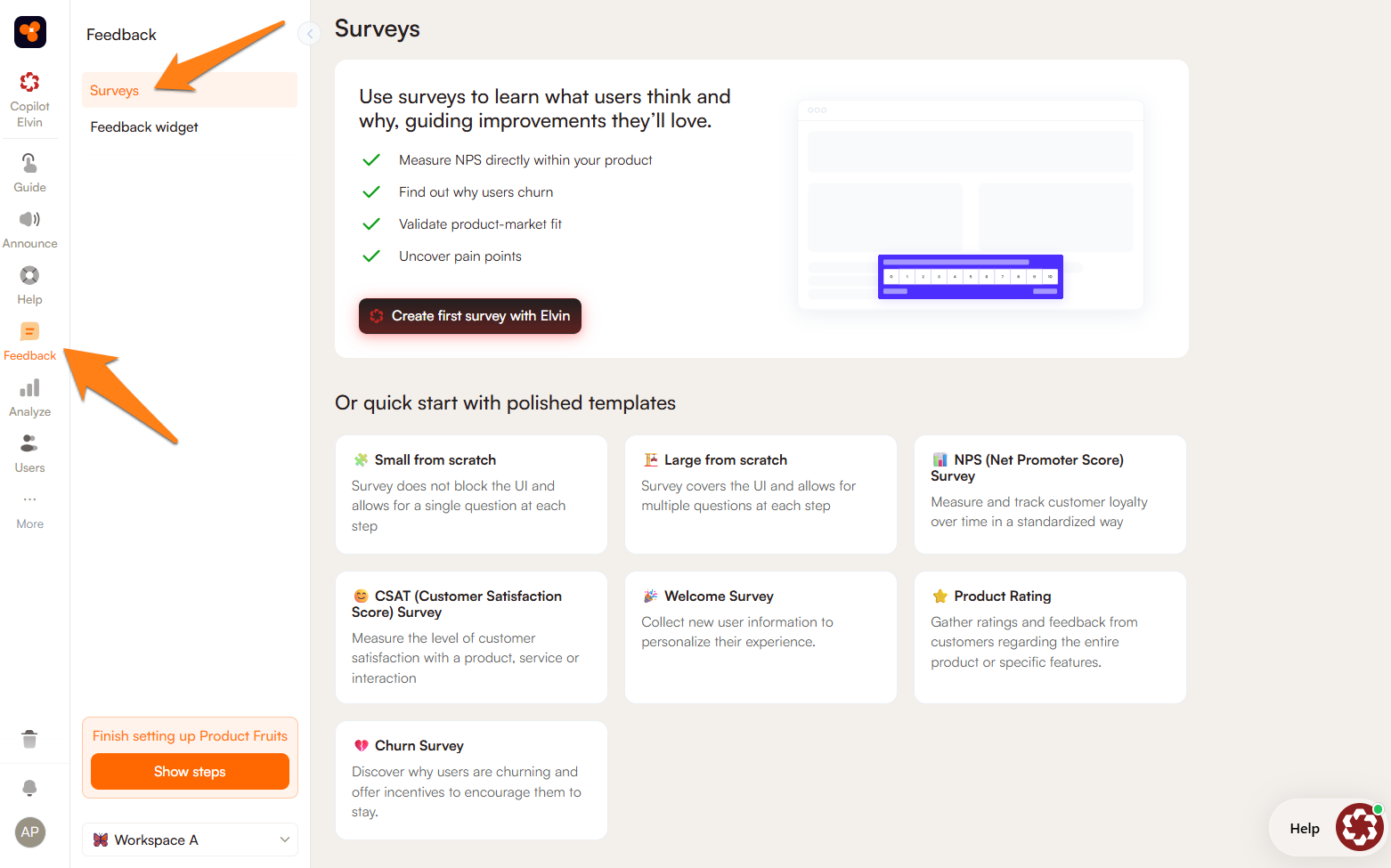Viewport: 1391px width, 868px height.
Task: Choose the NPS Survey template card
Action: (1050, 494)
